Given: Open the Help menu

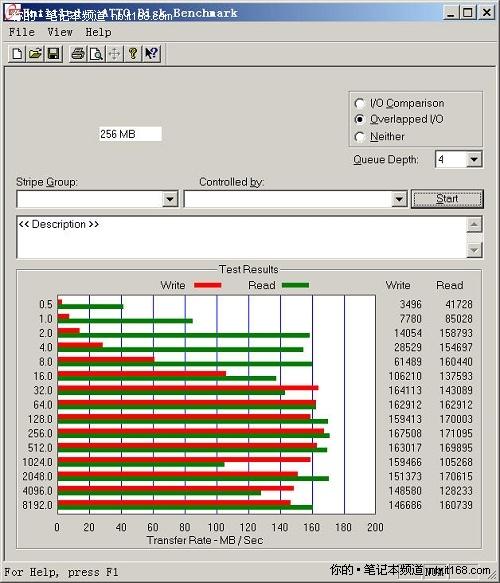Looking at the screenshot, I should 99,32.
